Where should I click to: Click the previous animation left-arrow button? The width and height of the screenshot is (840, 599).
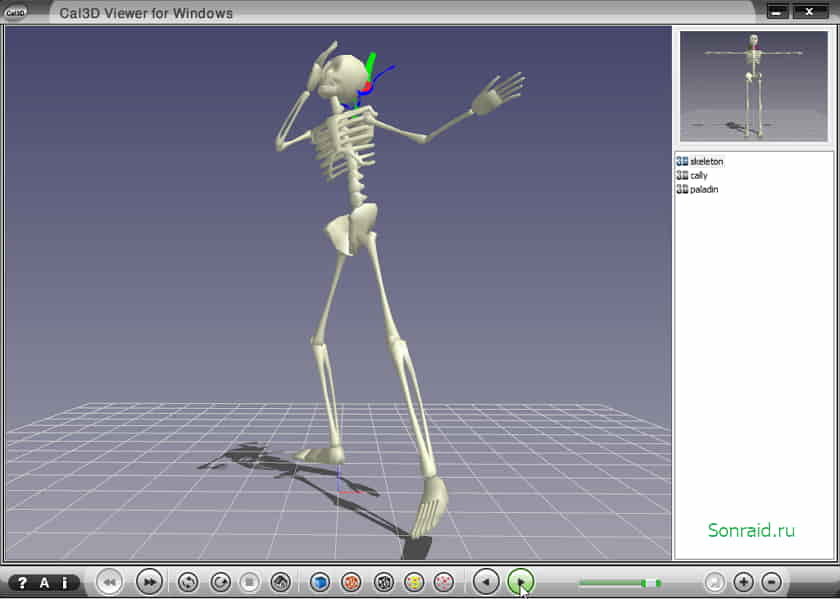point(486,582)
